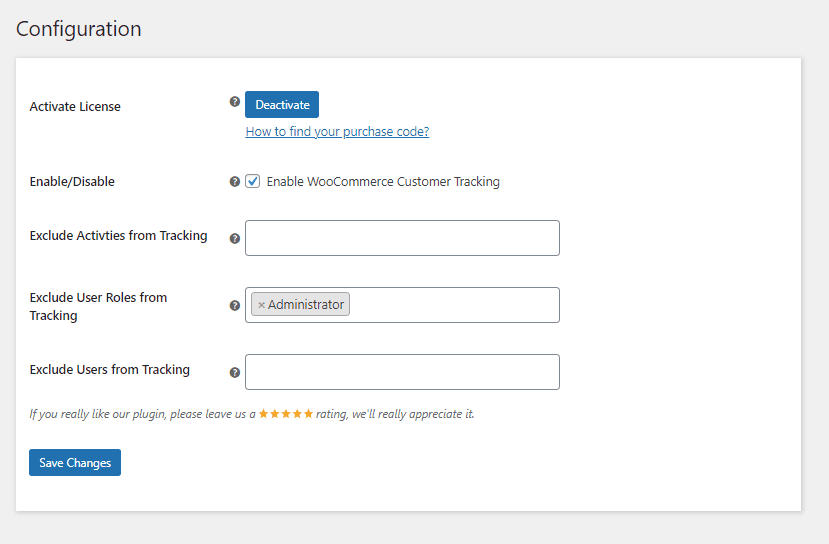Click the Enable WooCommerce Customer Tracking label
Viewport: 829px width, 544px height.
[x=383, y=181]
